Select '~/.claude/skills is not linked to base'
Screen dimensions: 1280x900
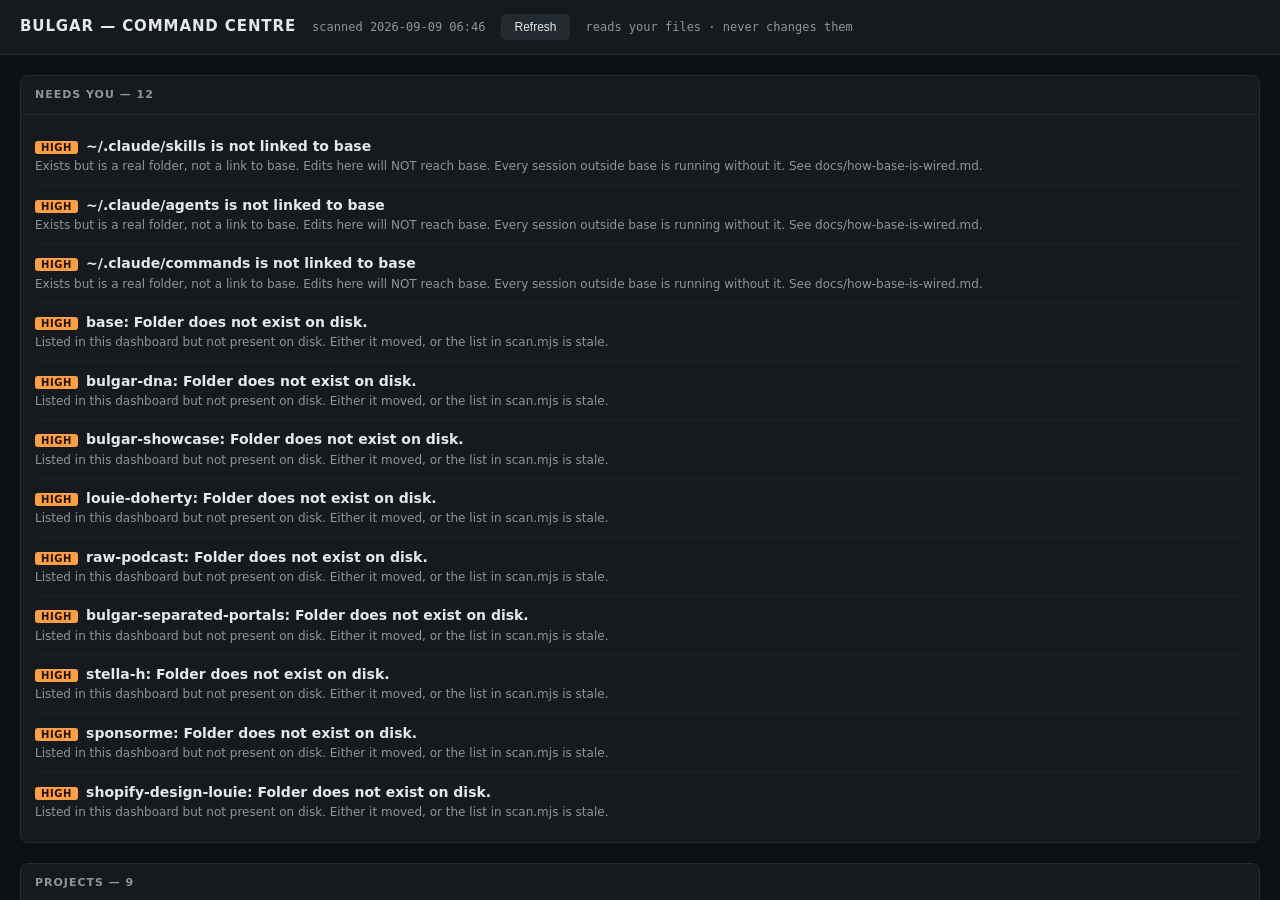[228, 146]
